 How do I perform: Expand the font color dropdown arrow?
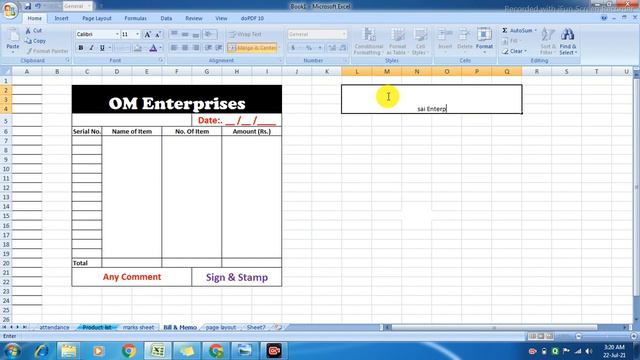tap(160, 48)
